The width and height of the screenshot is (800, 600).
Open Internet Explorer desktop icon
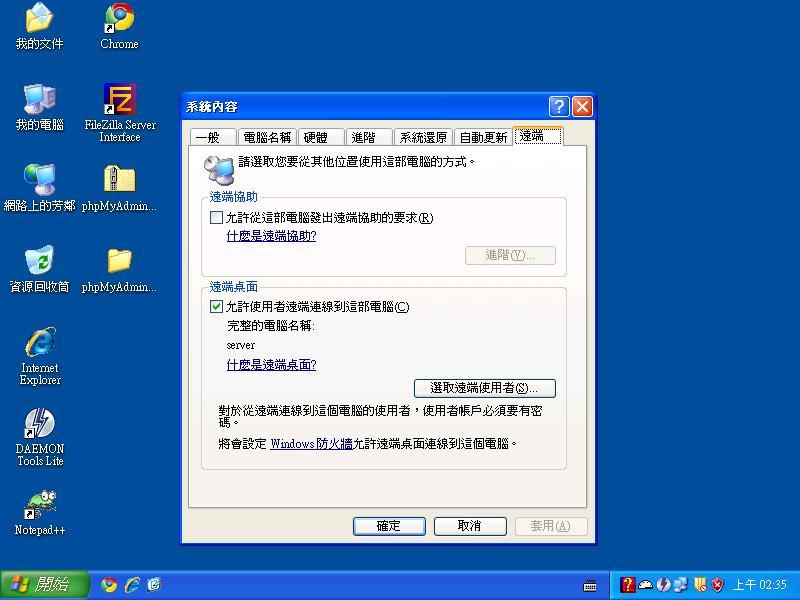pos(40,345)
